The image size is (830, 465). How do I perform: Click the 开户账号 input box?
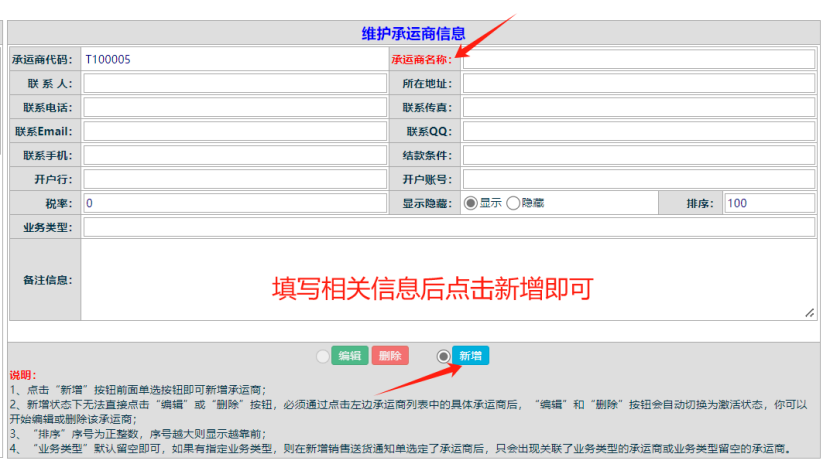[x=638, y=179]
